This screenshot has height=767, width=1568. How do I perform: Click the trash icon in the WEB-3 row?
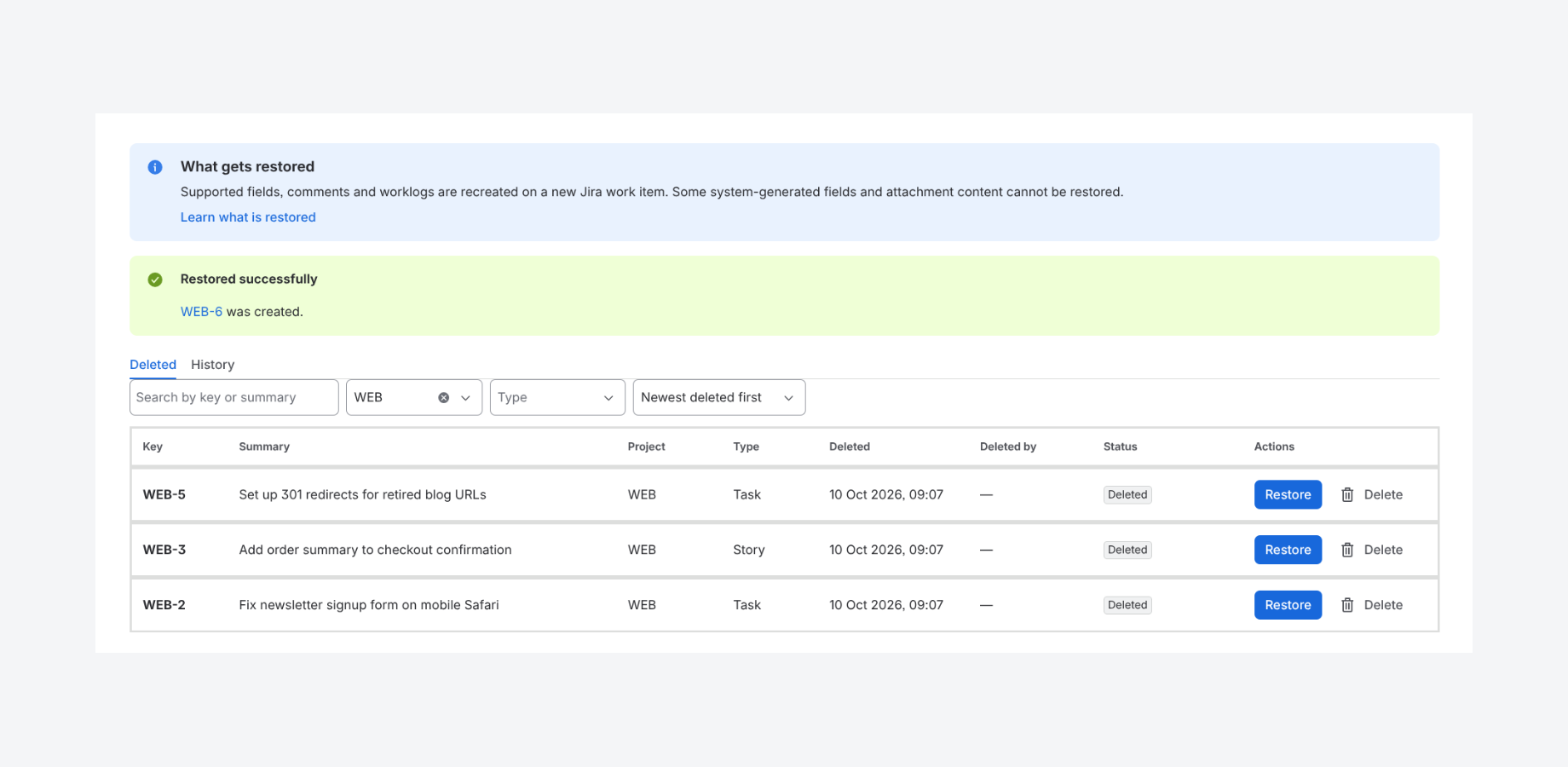click(1347, 551)
